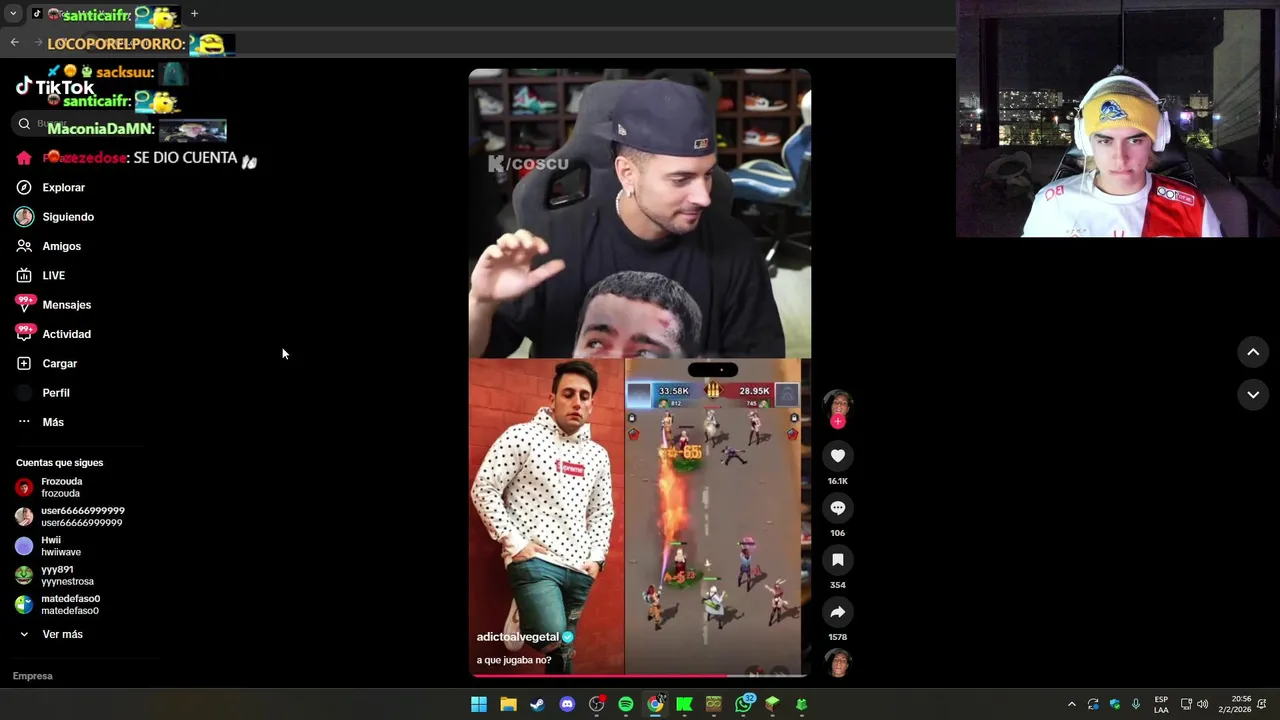Click the Más three-dots icon

[24, 422]
